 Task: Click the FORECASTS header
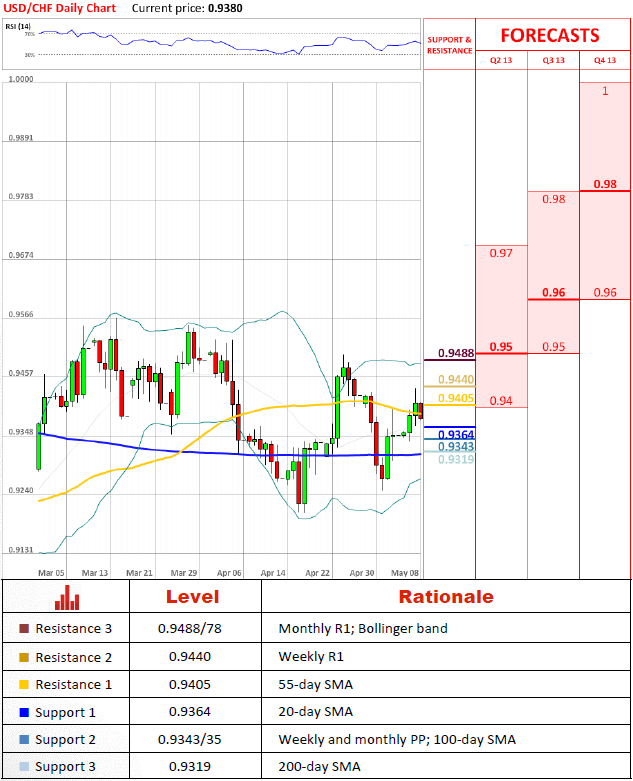pos(550,35)
